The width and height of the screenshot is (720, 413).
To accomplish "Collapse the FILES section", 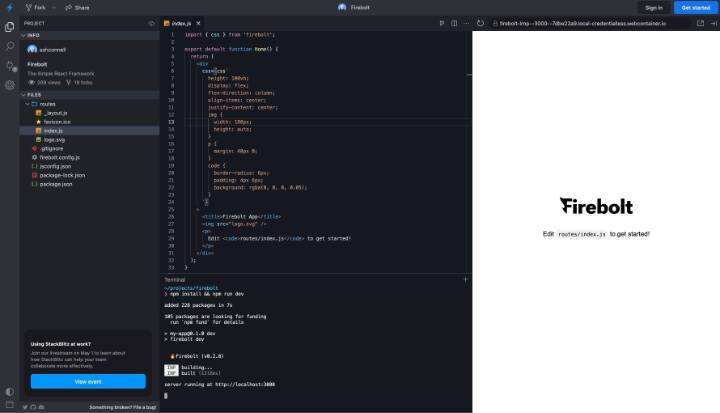I will (90, 95).
